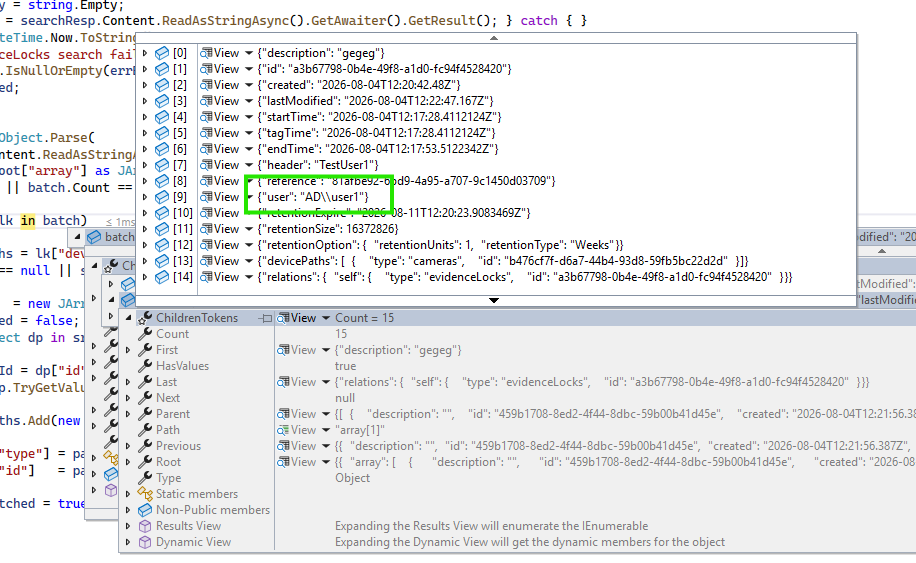The image size is (916, 563).
Task: Click the cube icon for item [9]
Action: (162, 197)
